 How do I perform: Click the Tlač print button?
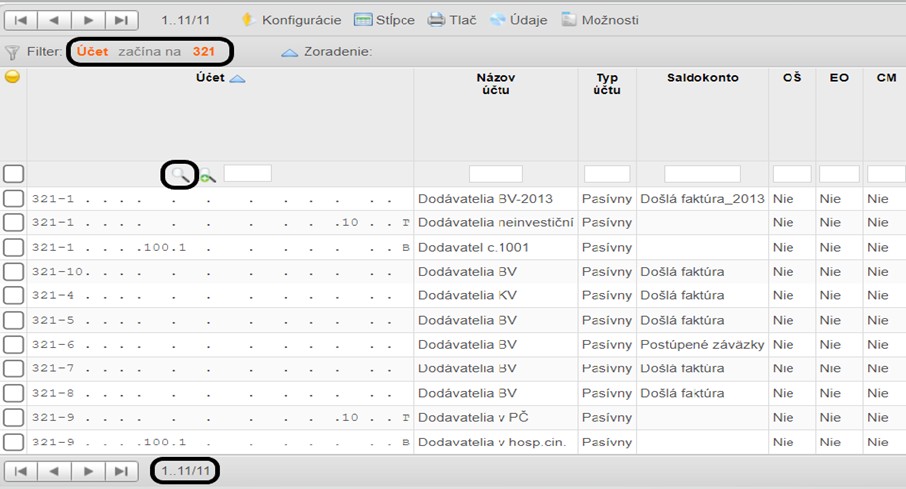click(x=452, y=20)
